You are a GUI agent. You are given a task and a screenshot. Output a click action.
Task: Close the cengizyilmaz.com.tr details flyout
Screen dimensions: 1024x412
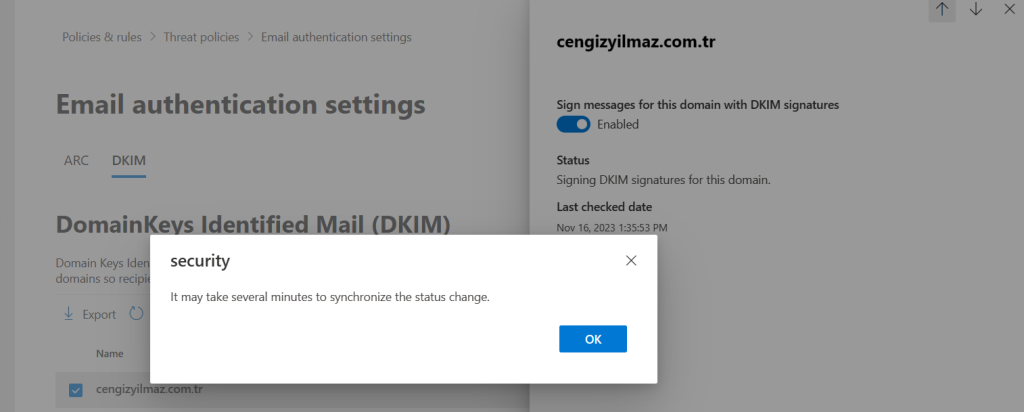coord(1010,9)
